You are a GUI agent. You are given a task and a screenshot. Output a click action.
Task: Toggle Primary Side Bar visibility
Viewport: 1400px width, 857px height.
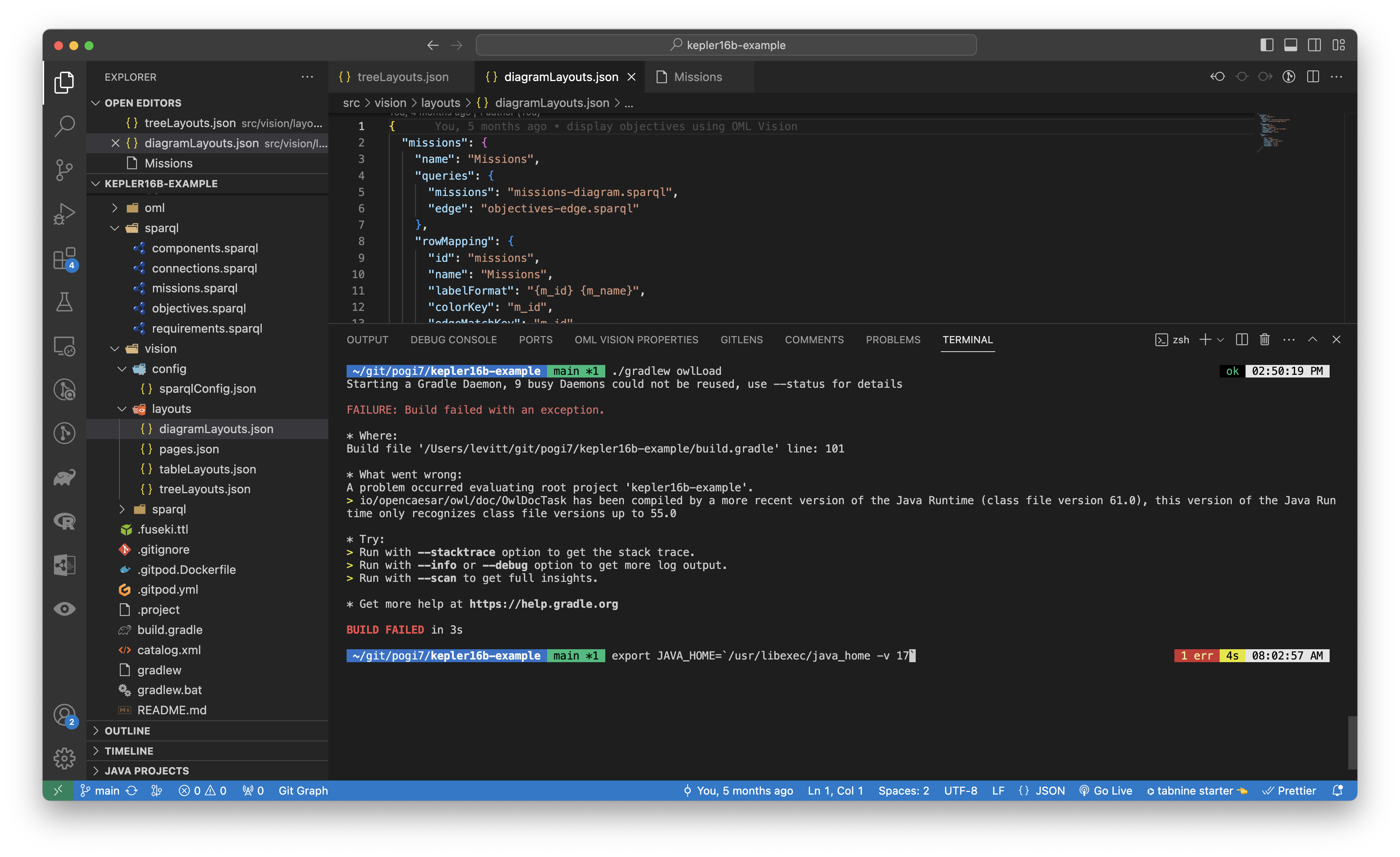pyautogui.click(x=1266, y=45)
